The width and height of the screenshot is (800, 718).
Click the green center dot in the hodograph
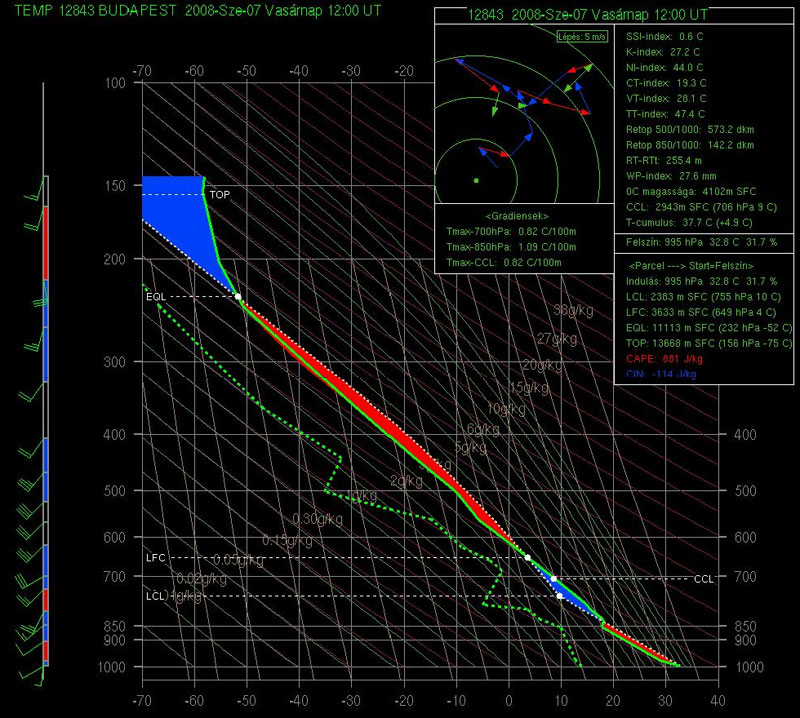pyautogui.click(x=476, y=180)
